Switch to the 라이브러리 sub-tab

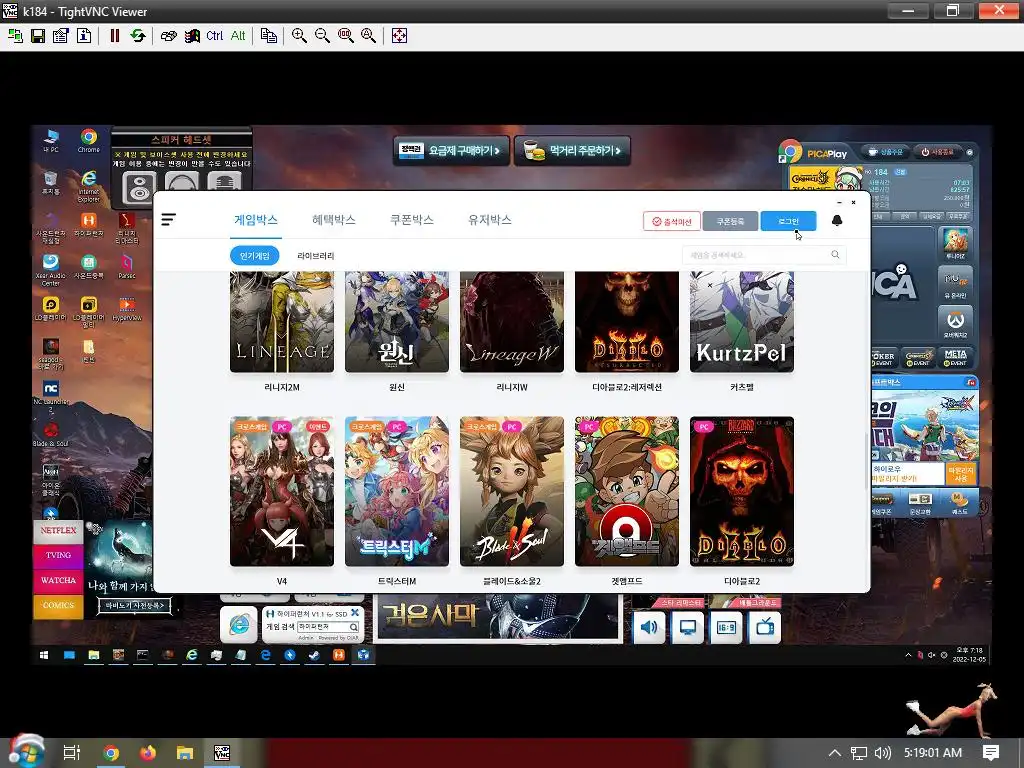pyautogui.click(x=315, y=255)
